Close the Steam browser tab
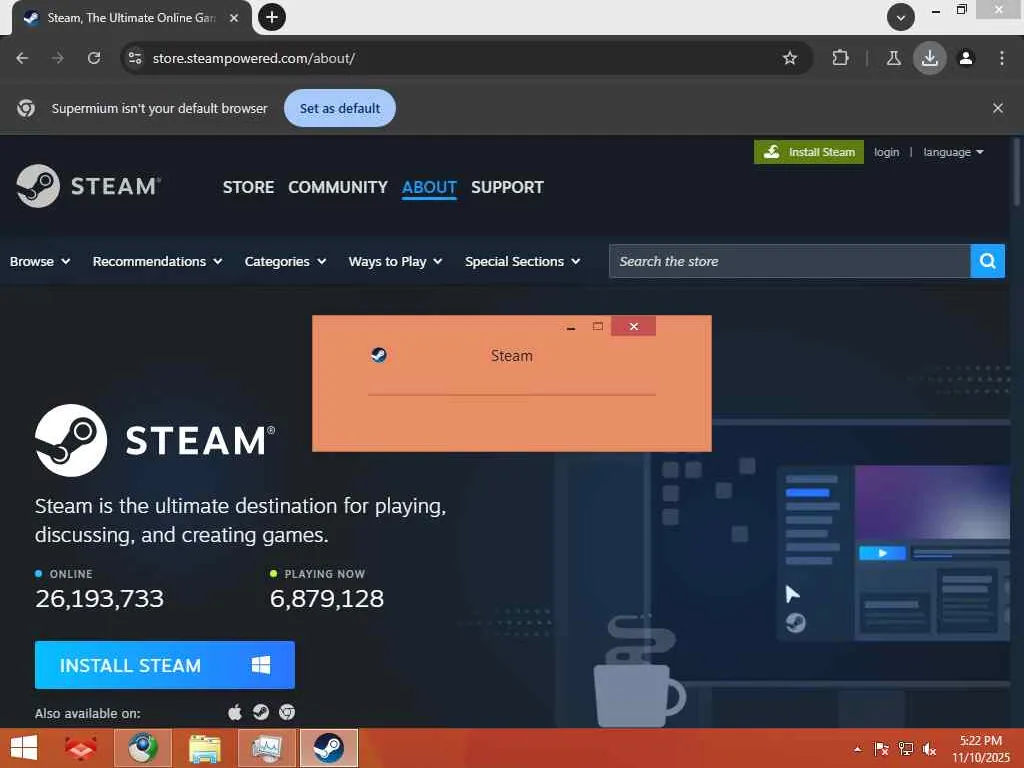1024x768 pixels. (x=234, y=18)
